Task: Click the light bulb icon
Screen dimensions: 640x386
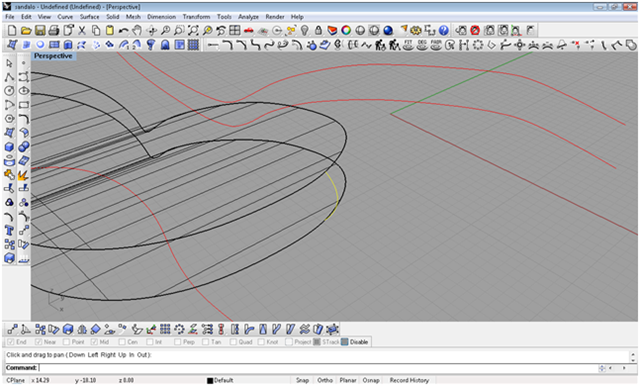Action: click(304, 30)
